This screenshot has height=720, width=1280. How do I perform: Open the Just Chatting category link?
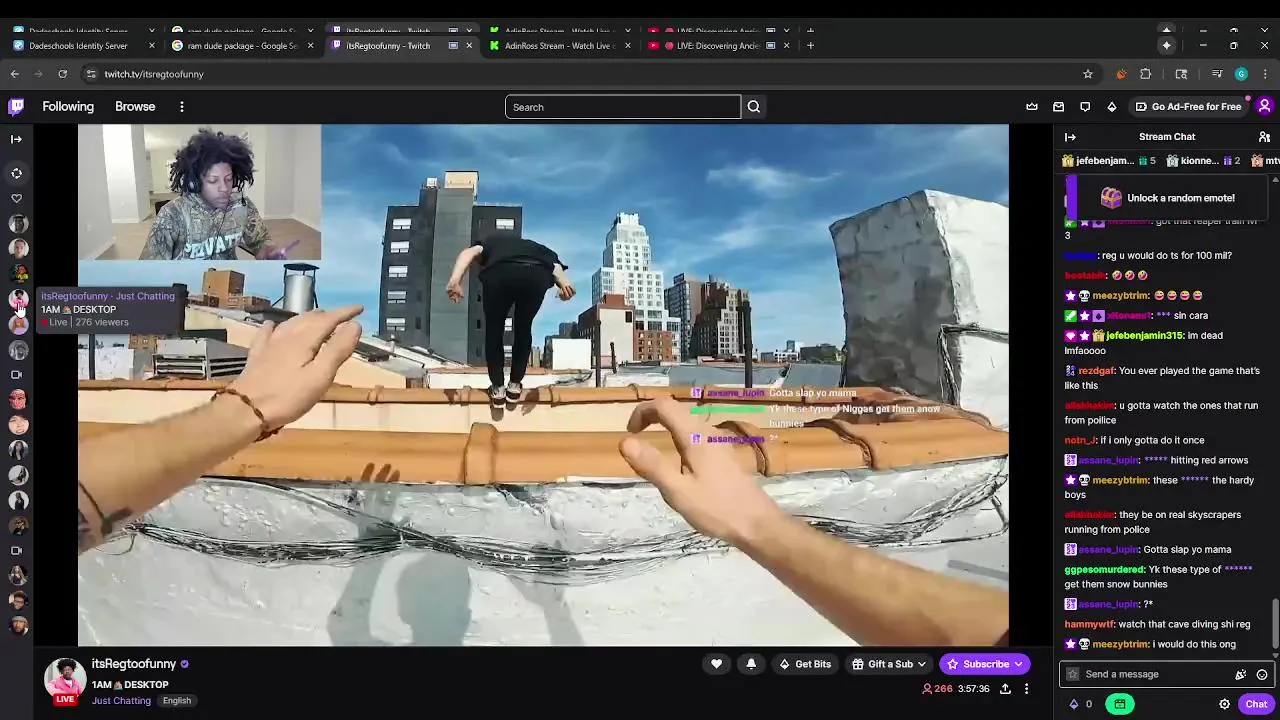121,701
